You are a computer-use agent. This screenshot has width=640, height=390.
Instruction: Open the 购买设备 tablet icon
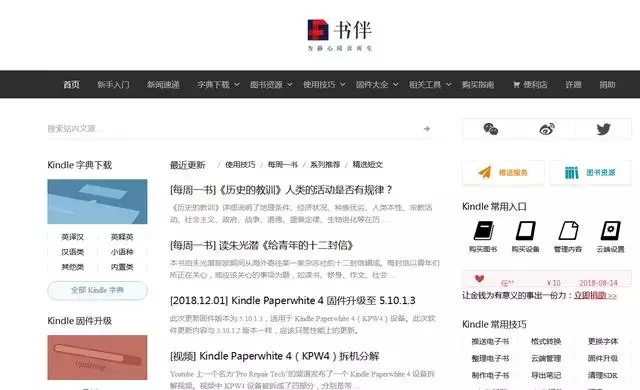(x=526, y=230)
